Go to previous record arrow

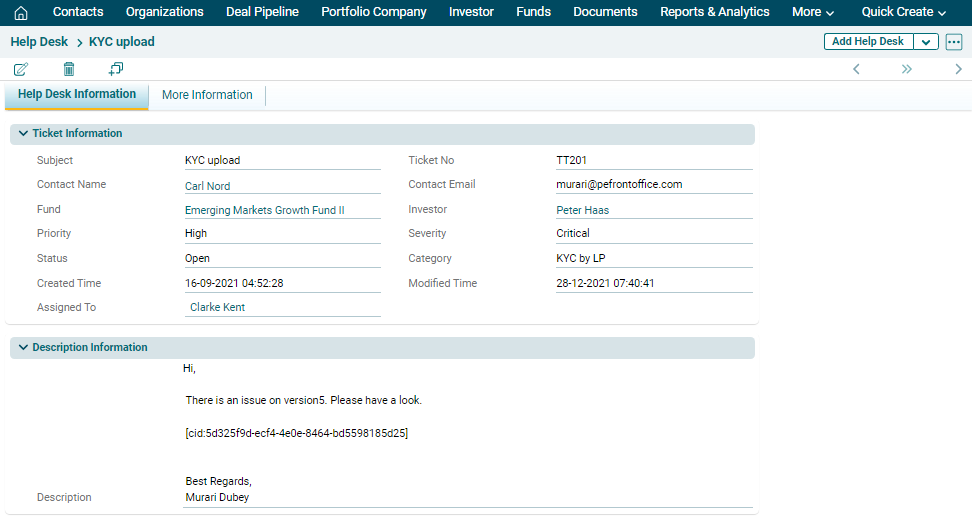(x=856, y=69)
